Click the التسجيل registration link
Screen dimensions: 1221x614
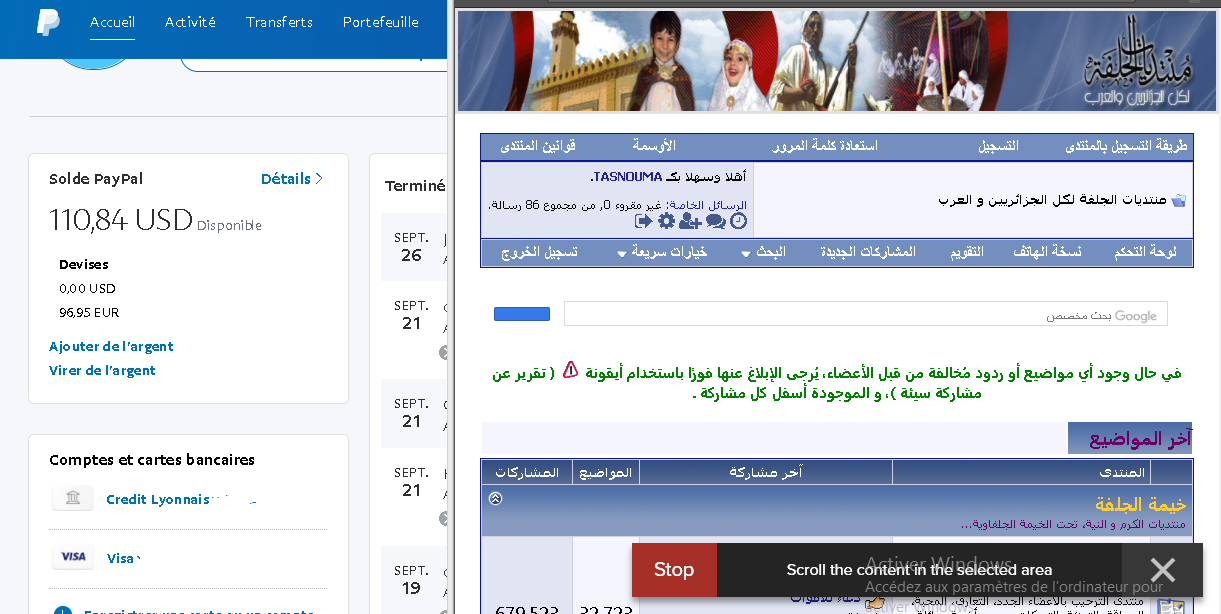click(998, 146)
